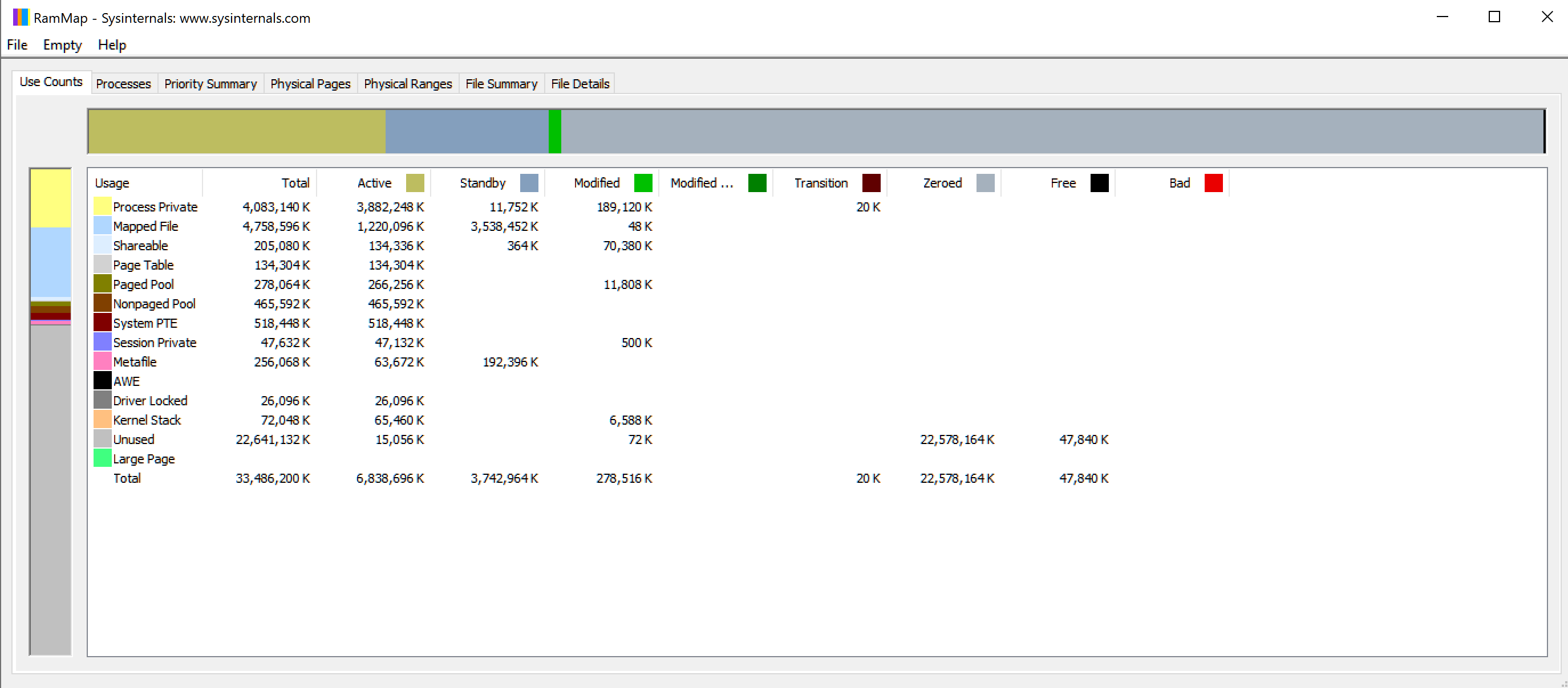
Task: Click the orange Kernel Stack color swatch
Action: tap(102, 419)
